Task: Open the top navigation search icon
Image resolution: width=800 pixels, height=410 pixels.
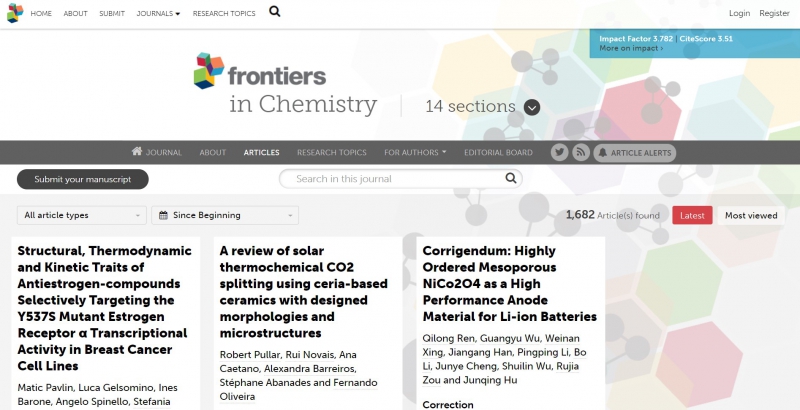Action: [x=275, y=12]
